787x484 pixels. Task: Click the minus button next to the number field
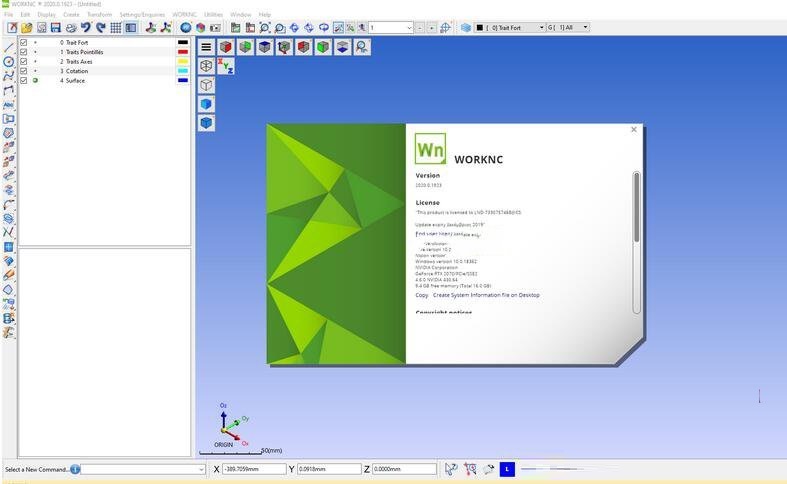tap(420, 28)
